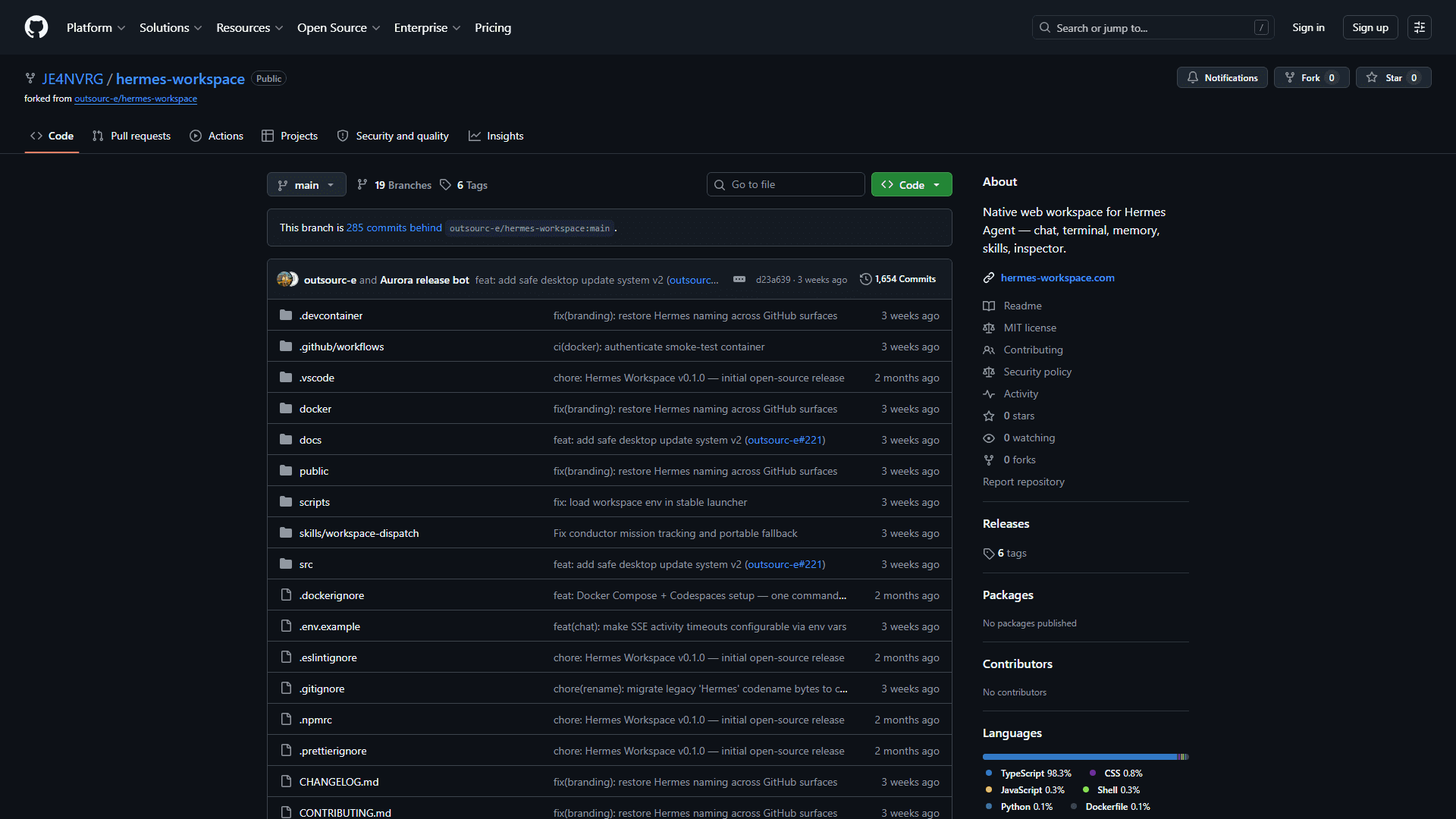The height and width of the screenshot is (819, 1456).
Task: Click the Sign in link
Action: (1308, 27)
